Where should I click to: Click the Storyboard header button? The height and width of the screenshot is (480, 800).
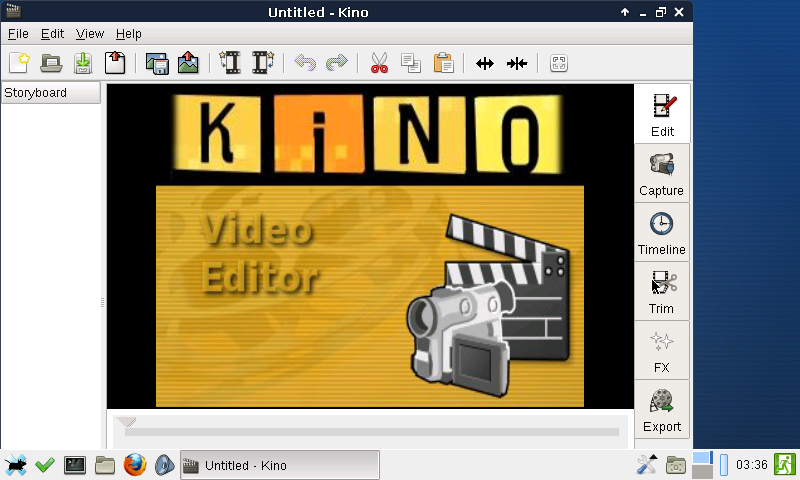[x=51, y=93]
